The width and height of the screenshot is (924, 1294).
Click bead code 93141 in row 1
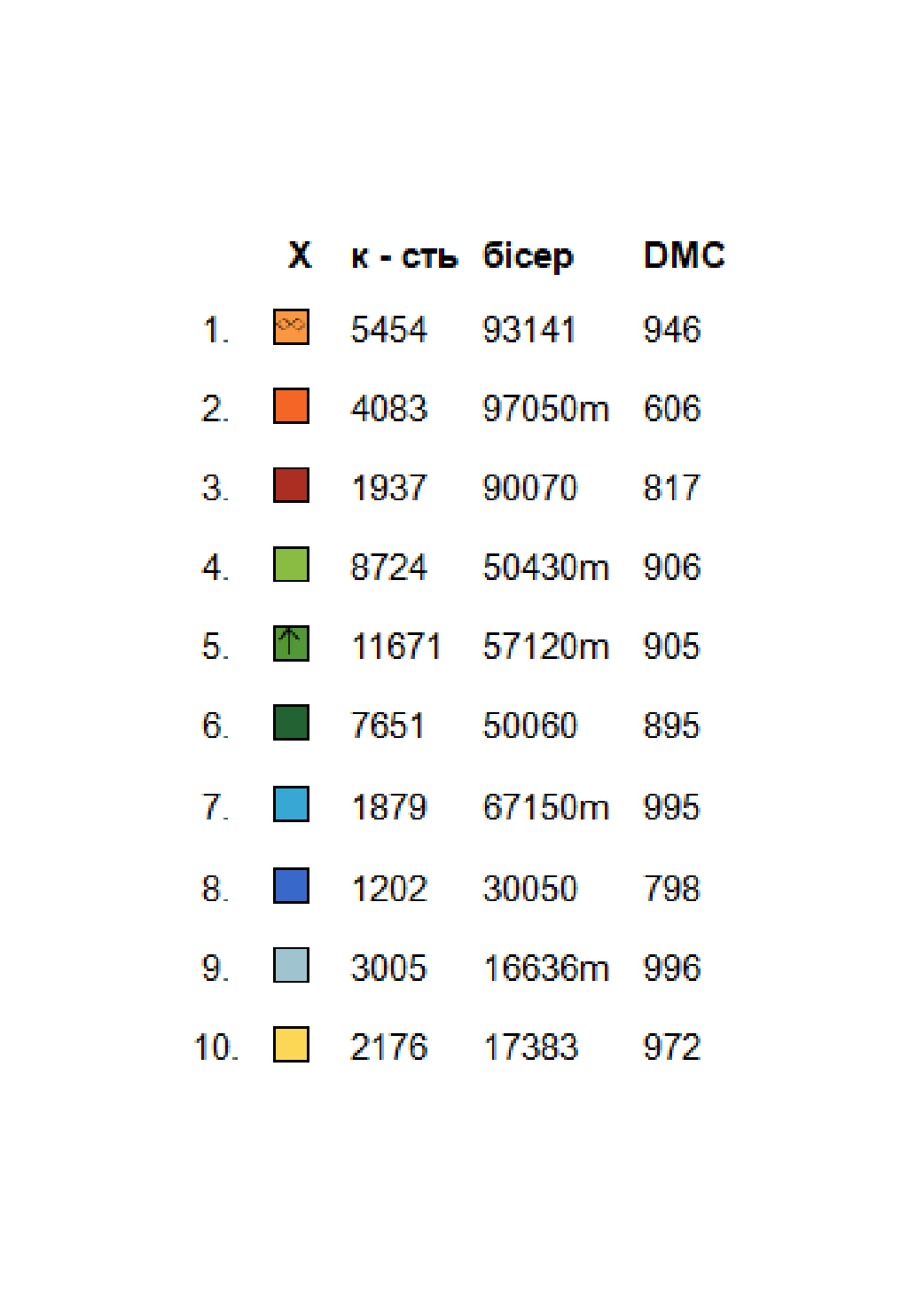tap(529, 330)
